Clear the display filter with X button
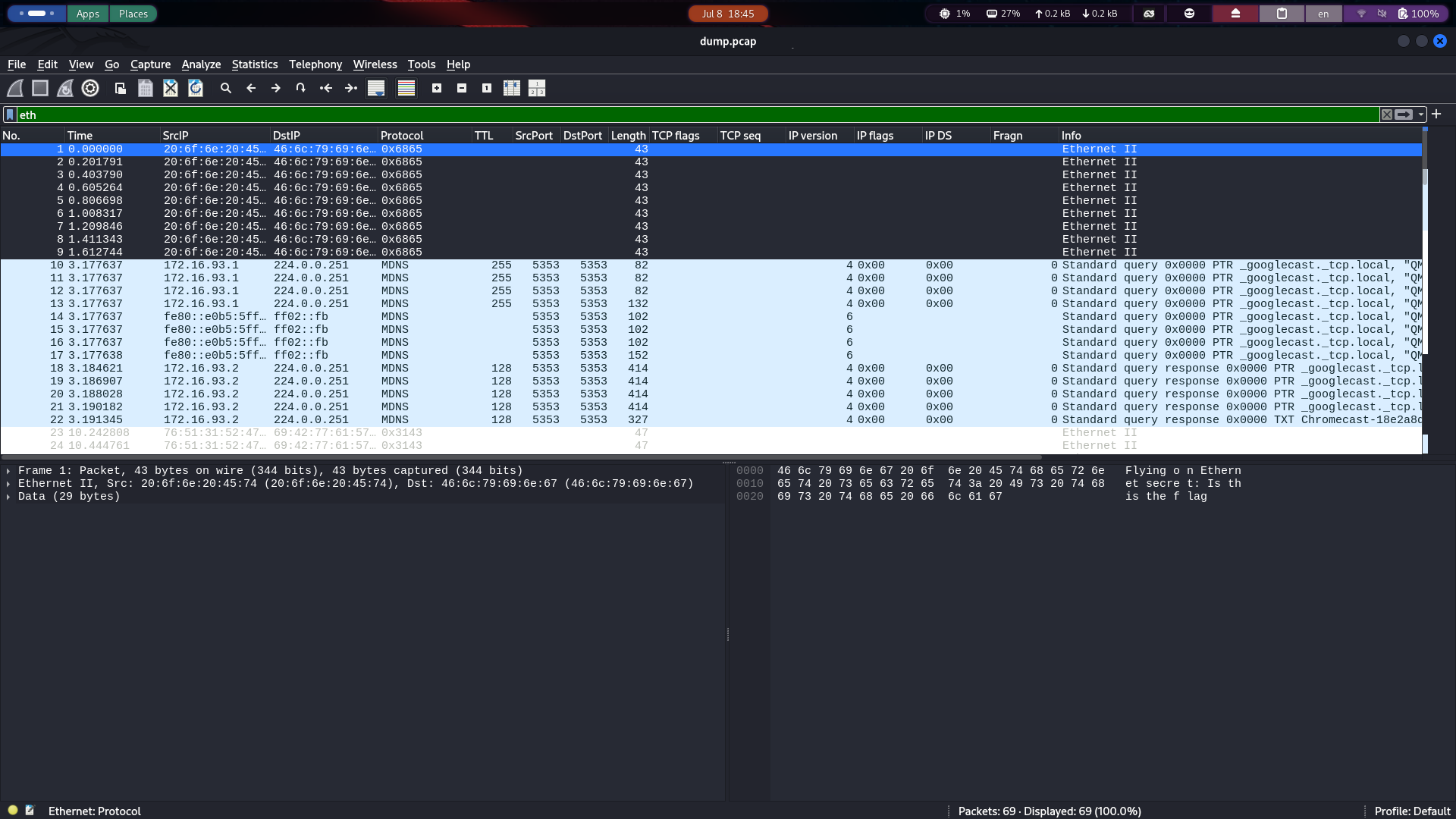 (1387, 115)
